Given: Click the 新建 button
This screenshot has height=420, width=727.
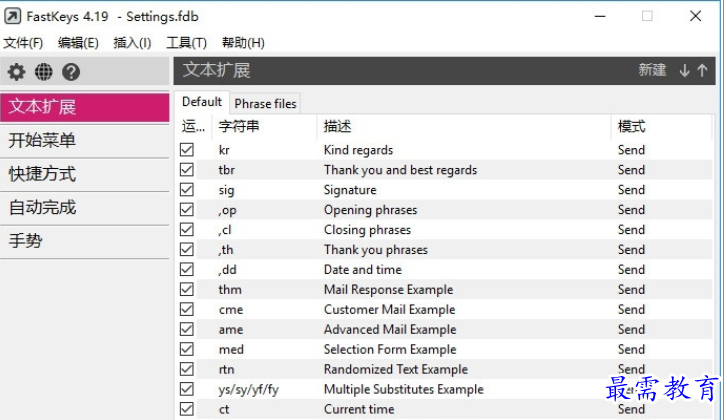Looking at the screenshot, I should [x=652, y=70].
